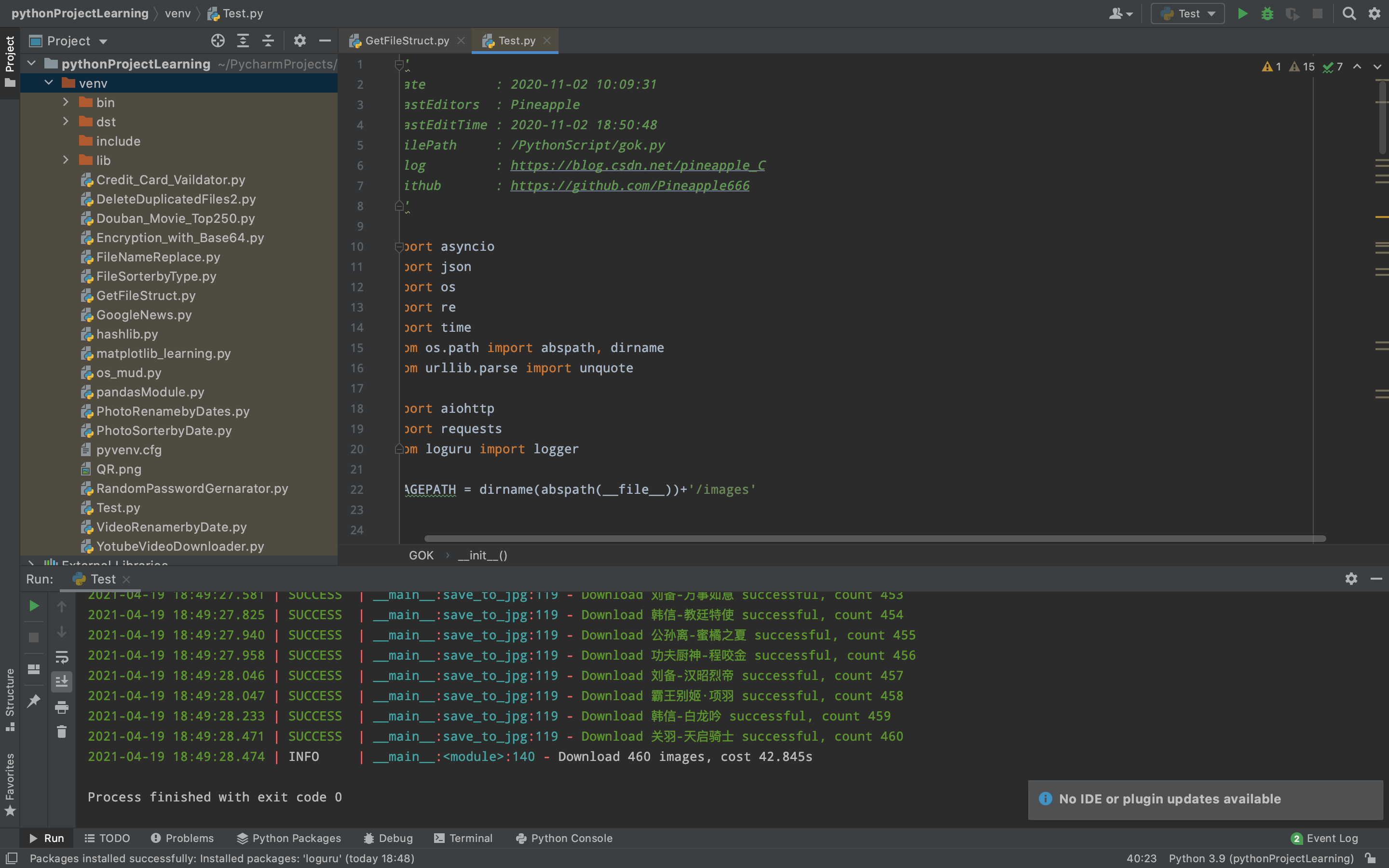Start debugging with the green bug icon
Image resolution: width=1389 pixels, height=868 pixels.
(x=1267, y=14)
